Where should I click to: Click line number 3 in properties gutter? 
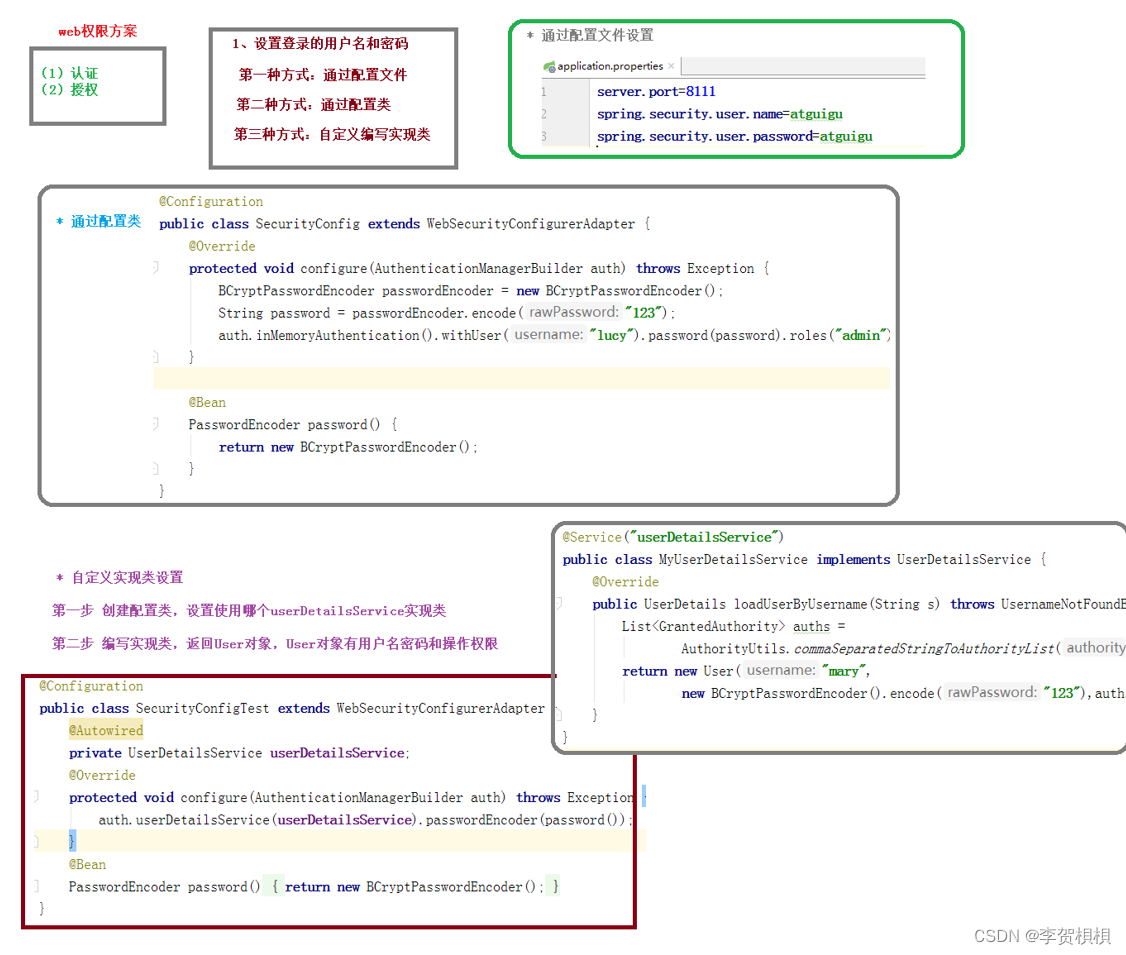tap(544, 136)
